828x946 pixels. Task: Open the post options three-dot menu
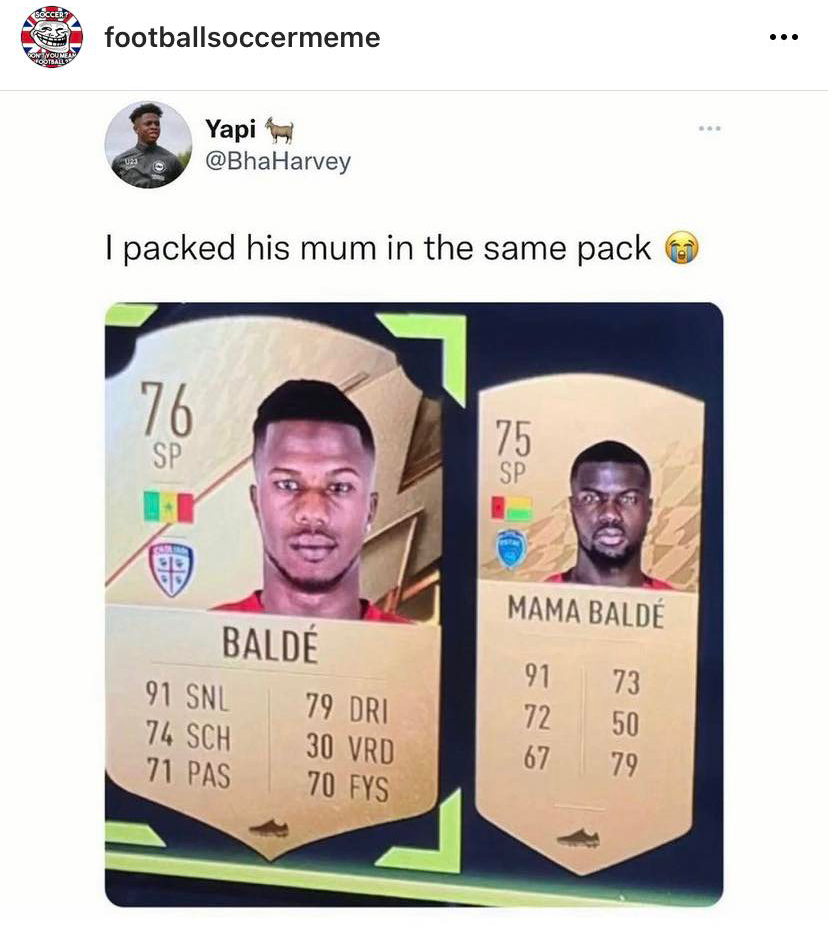pyautogui.click(x=784, y=37)
